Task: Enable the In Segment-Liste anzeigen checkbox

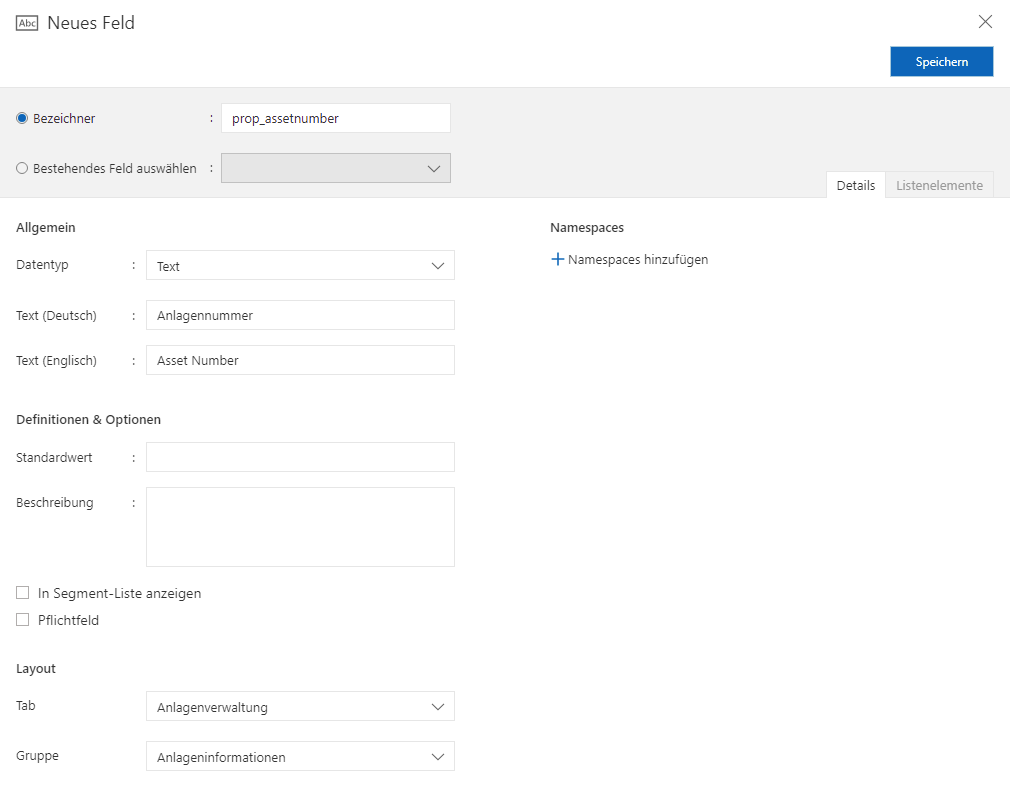Action: point(22,592)
